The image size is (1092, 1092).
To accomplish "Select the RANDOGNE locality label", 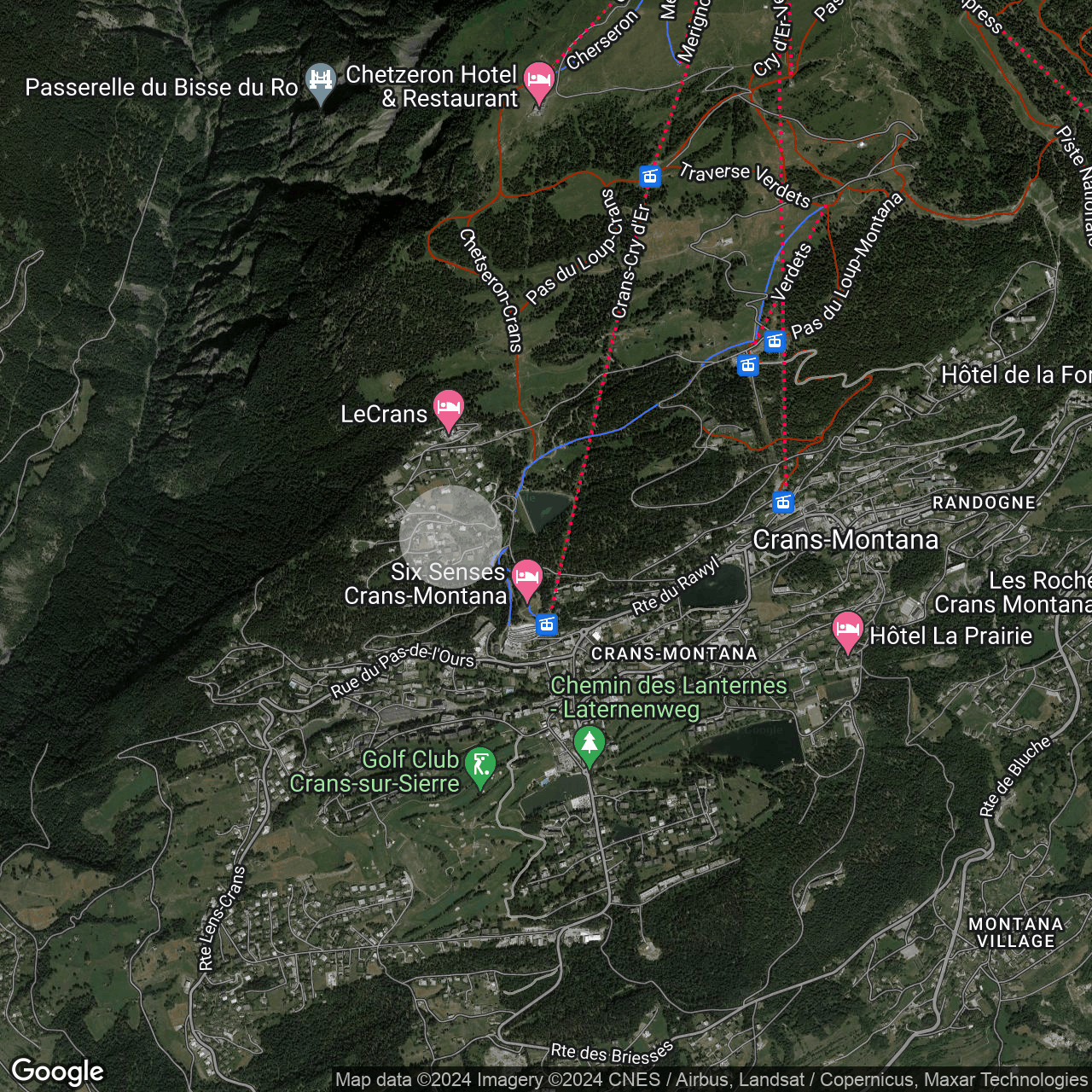I will click(984, 502).
